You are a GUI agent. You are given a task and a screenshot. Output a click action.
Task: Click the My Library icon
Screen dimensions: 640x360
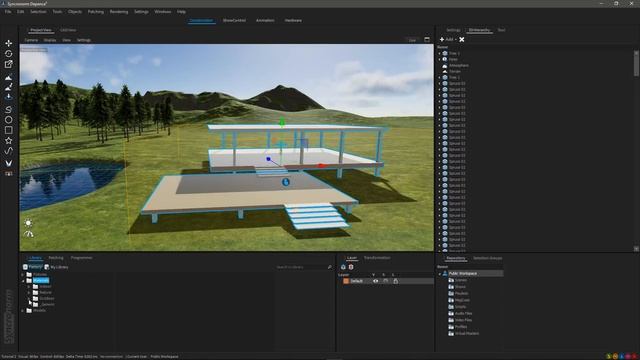point(47,267)
